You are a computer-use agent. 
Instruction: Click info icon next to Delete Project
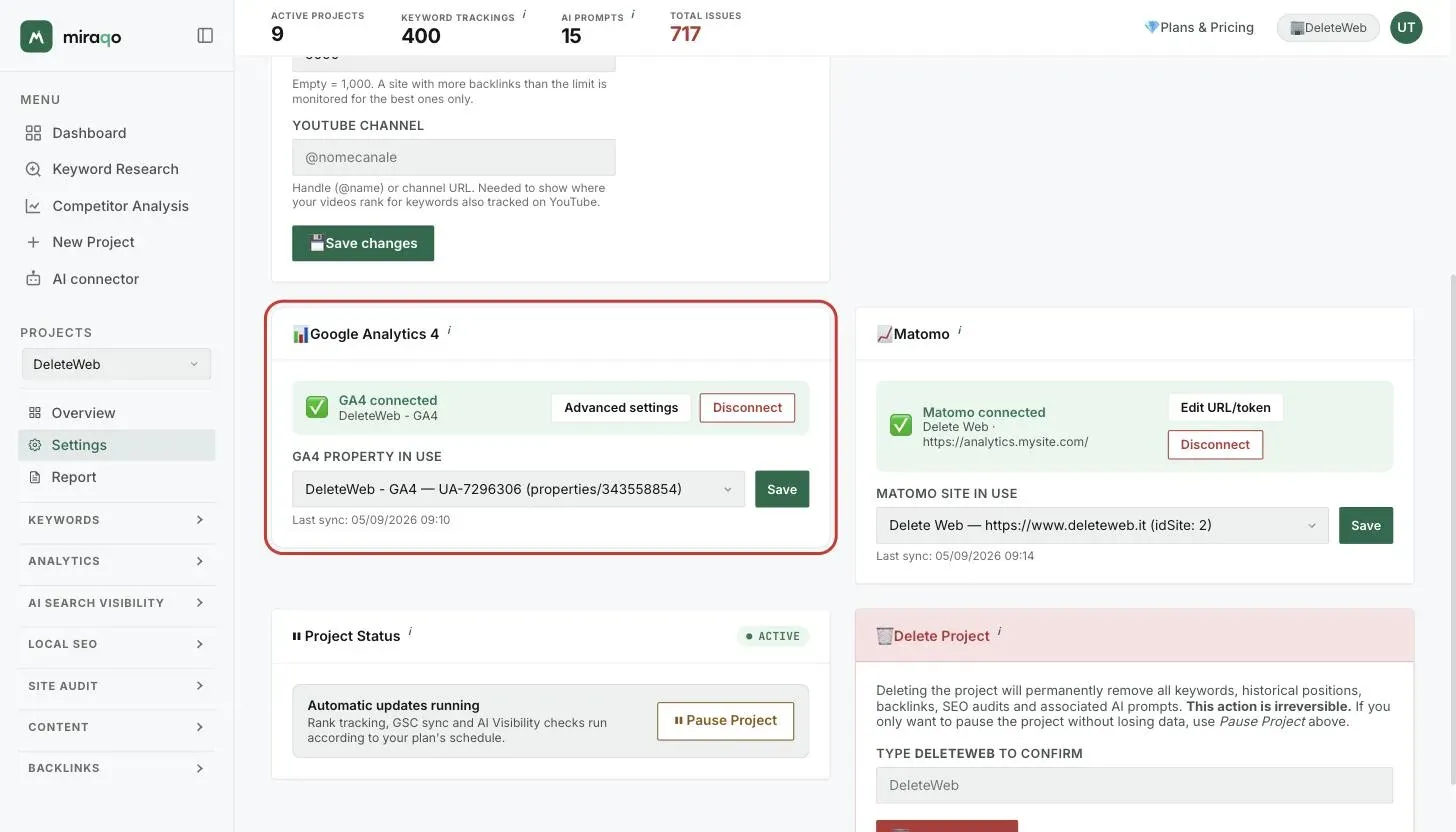(1000, 632)
